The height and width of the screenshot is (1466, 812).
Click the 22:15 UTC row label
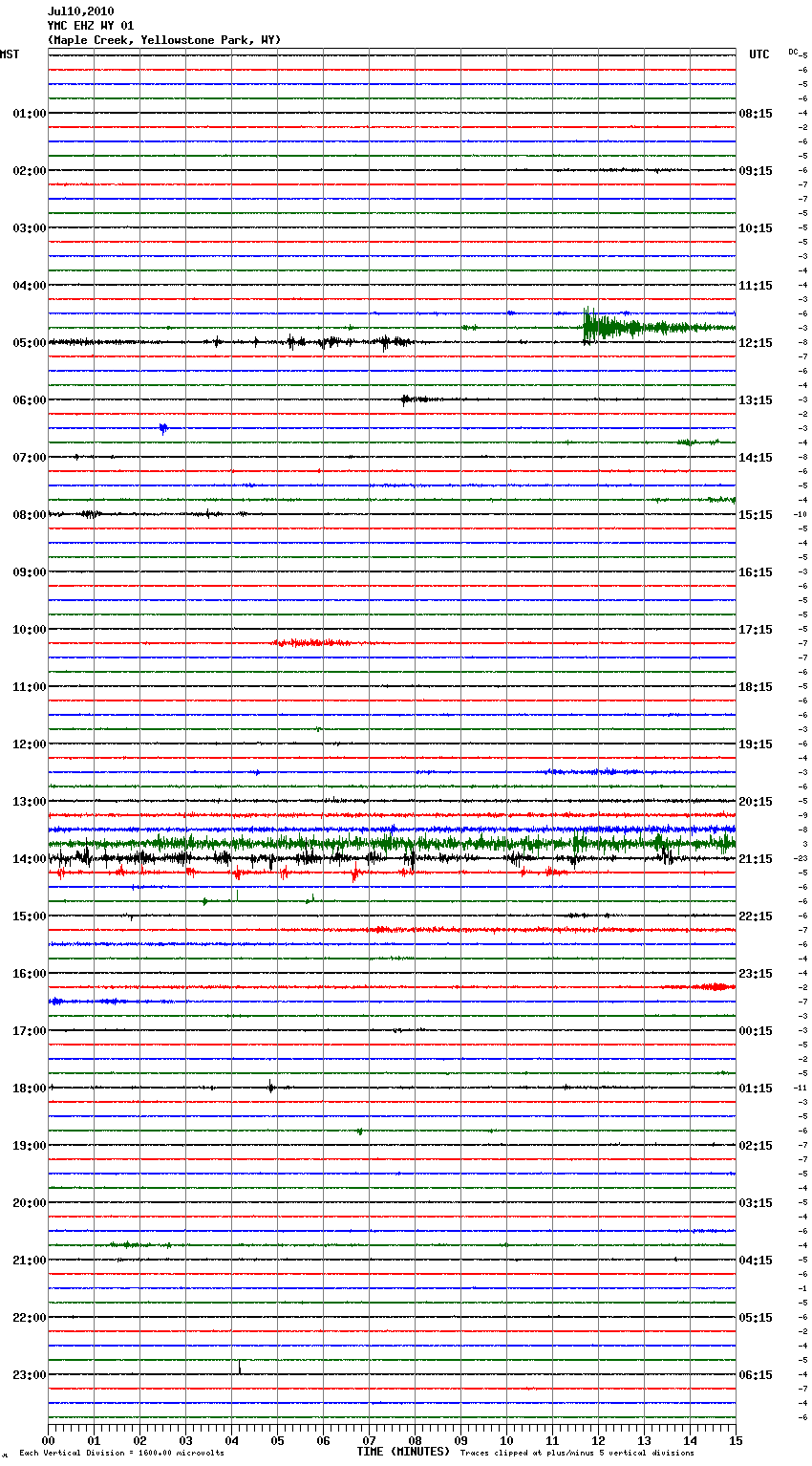coord(756,916)
